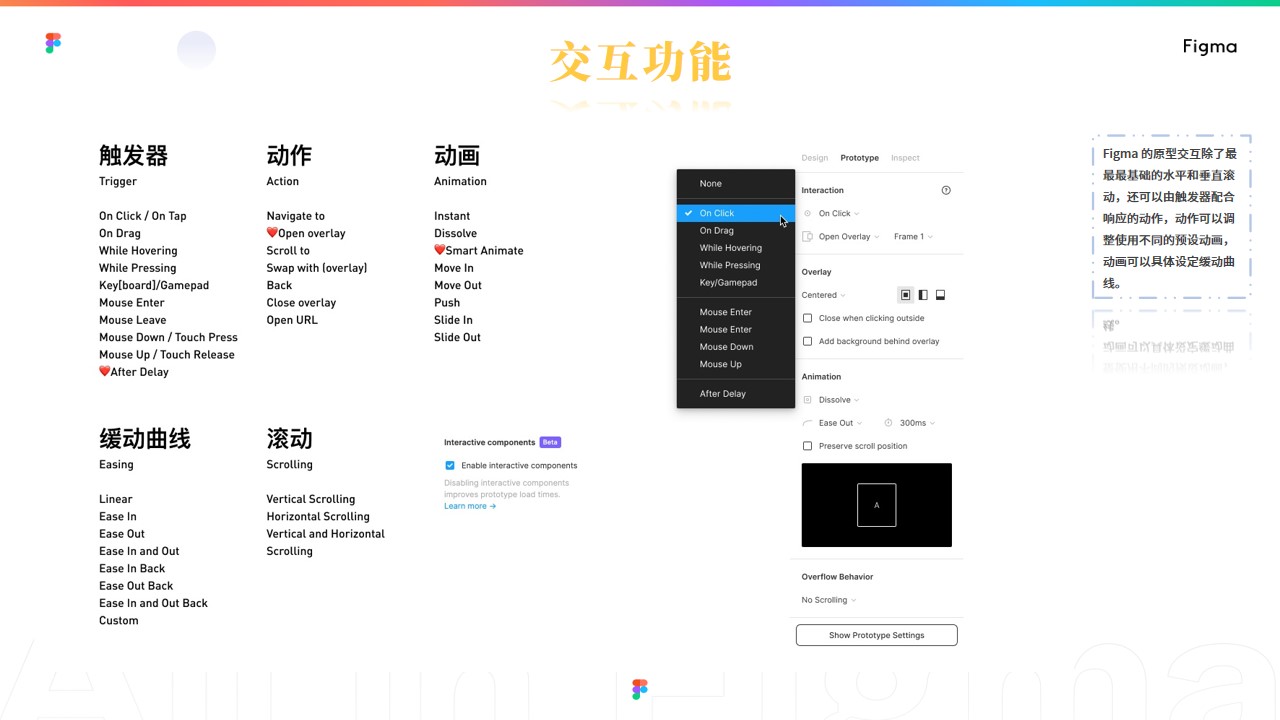Enable Close when clicking outside
The image size is (1280, 720).
click(808, 318)
